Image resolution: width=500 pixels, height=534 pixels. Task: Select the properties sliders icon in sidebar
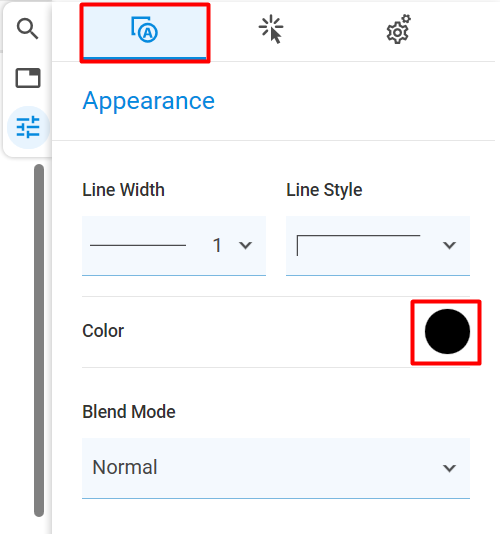pyautogui.click(x=28, y=127)
